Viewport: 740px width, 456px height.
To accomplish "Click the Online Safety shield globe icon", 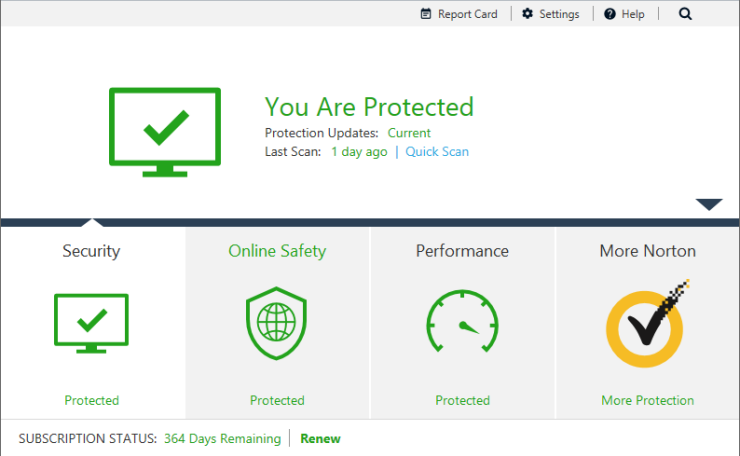I will click(x=277, y=323).
